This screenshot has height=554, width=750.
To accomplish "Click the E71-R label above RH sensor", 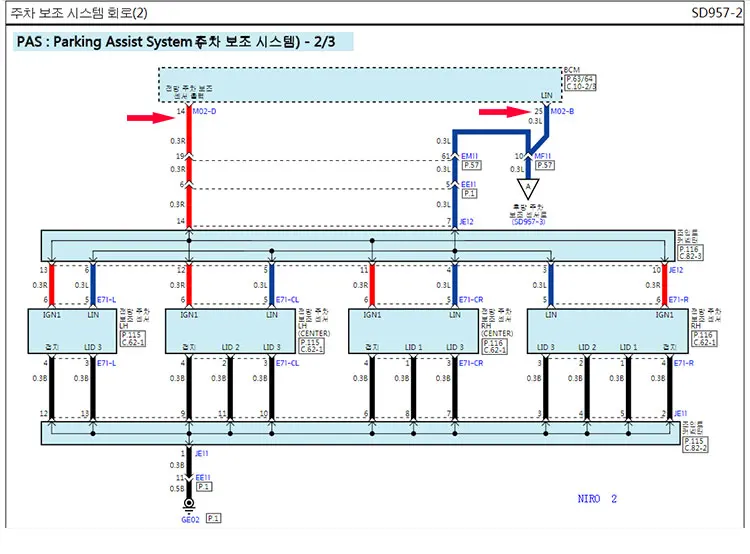I will 678,300.
